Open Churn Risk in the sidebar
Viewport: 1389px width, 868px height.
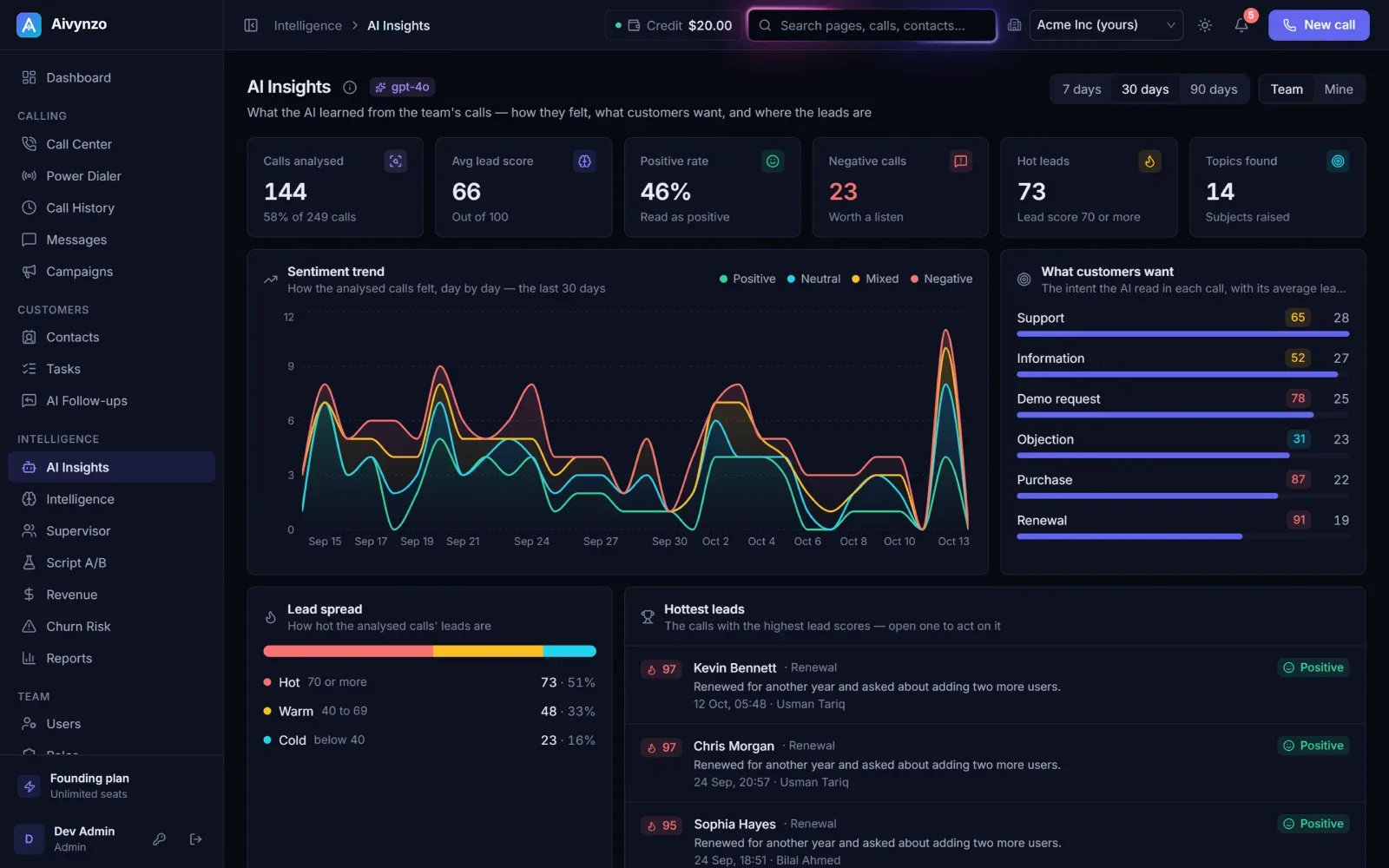[x=111, y=627]
